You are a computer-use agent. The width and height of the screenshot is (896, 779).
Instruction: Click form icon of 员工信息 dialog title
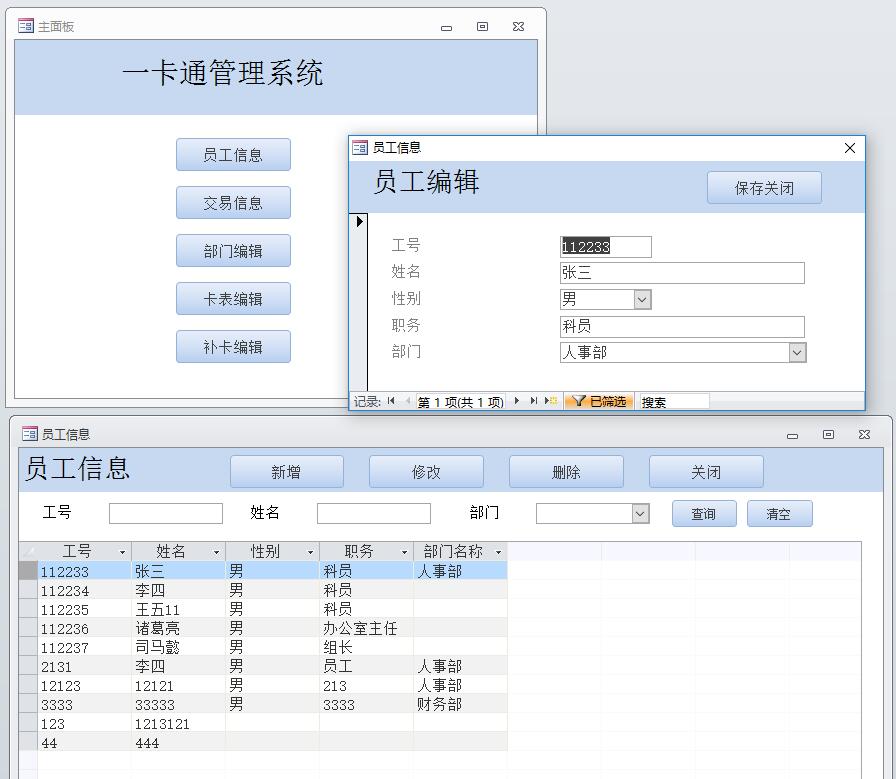359,147
